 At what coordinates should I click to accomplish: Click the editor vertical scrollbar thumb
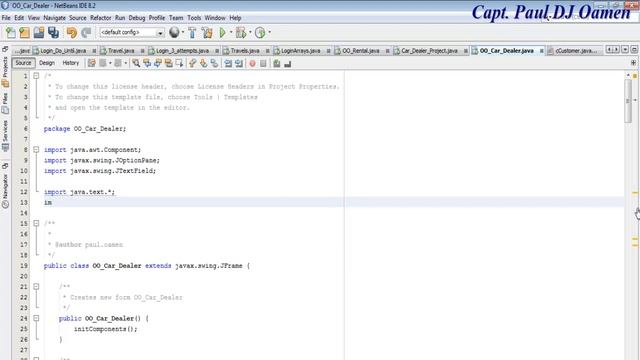click(x=628, y=100)
